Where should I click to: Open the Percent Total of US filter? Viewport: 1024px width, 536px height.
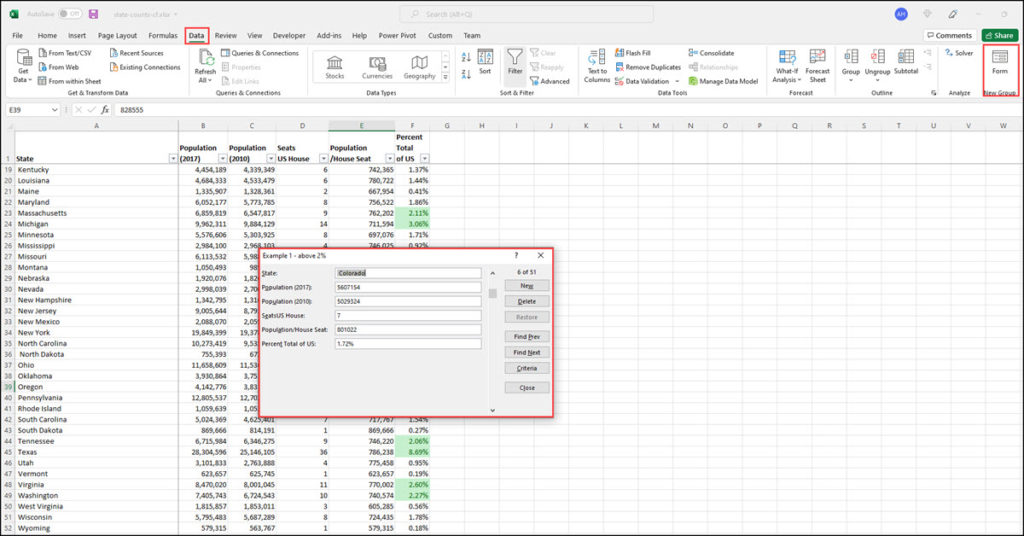[424, 158]
